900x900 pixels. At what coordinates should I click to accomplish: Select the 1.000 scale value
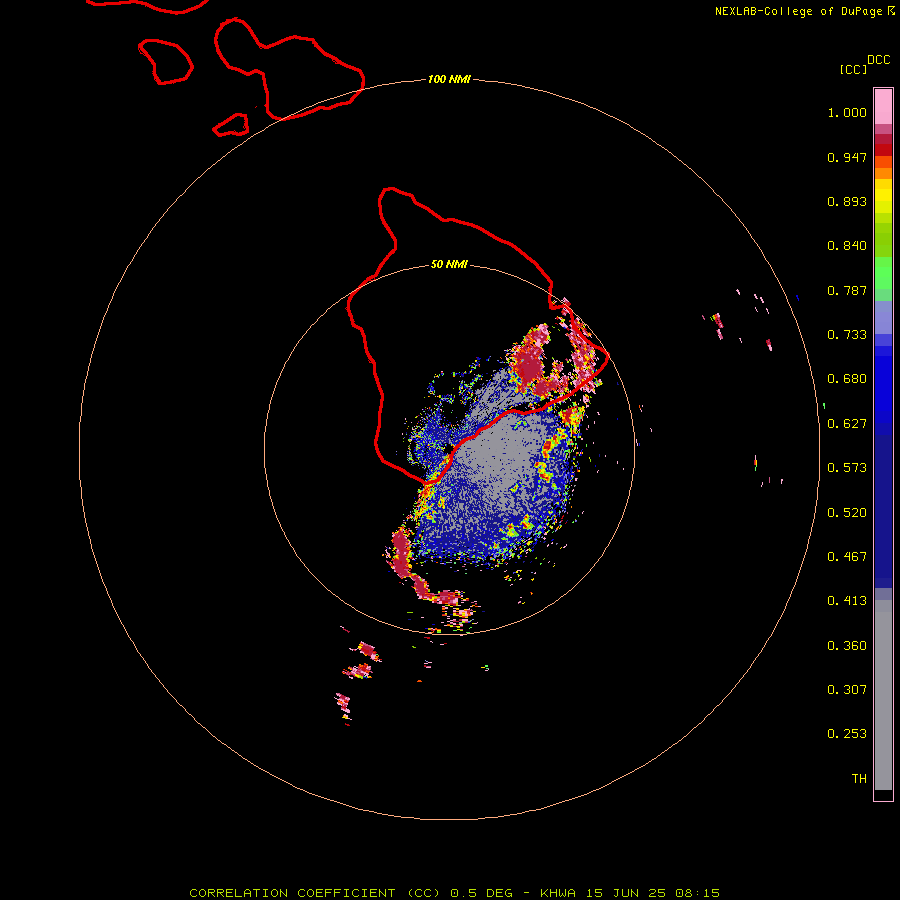(x=847, y=112)
